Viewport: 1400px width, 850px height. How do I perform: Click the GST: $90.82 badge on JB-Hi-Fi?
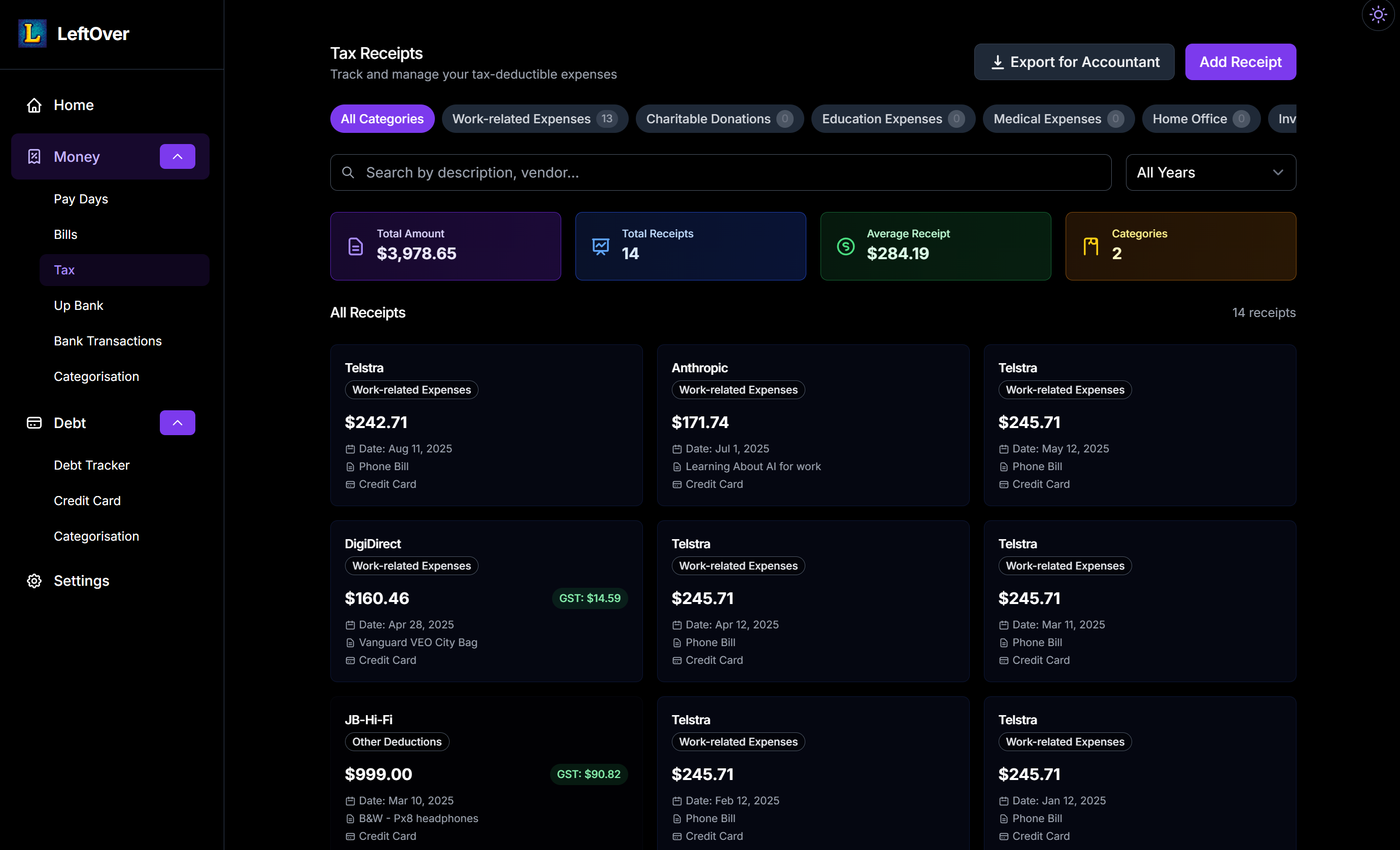click(x=588, y=774)
